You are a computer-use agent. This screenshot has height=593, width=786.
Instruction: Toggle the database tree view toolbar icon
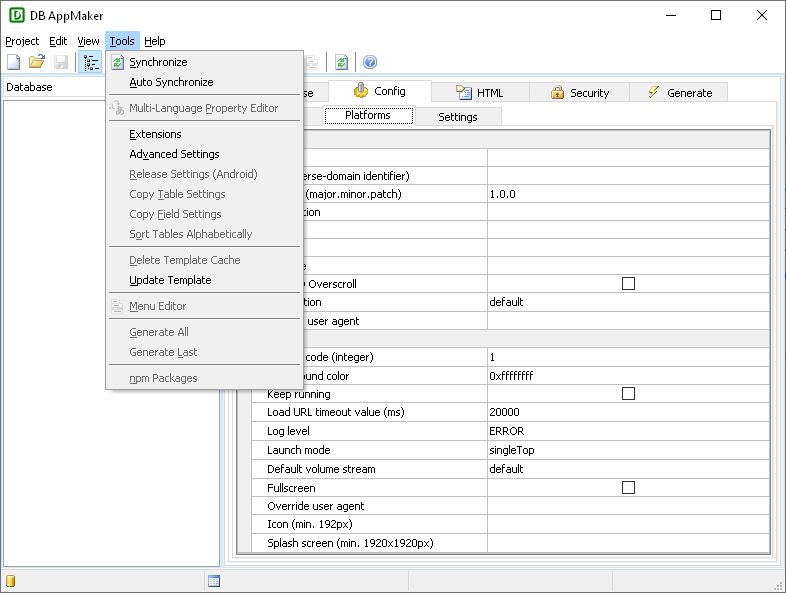click(x=92, y=62)
